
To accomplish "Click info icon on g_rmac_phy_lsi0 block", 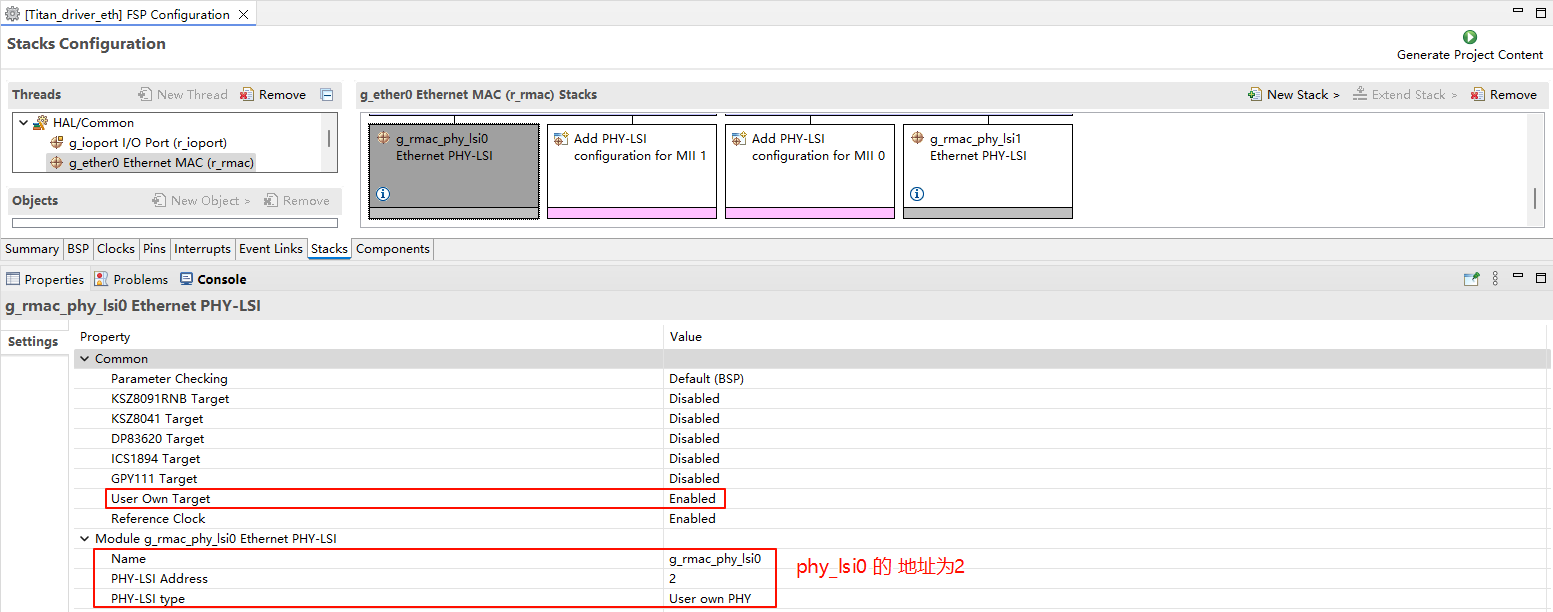I will 383,194.
